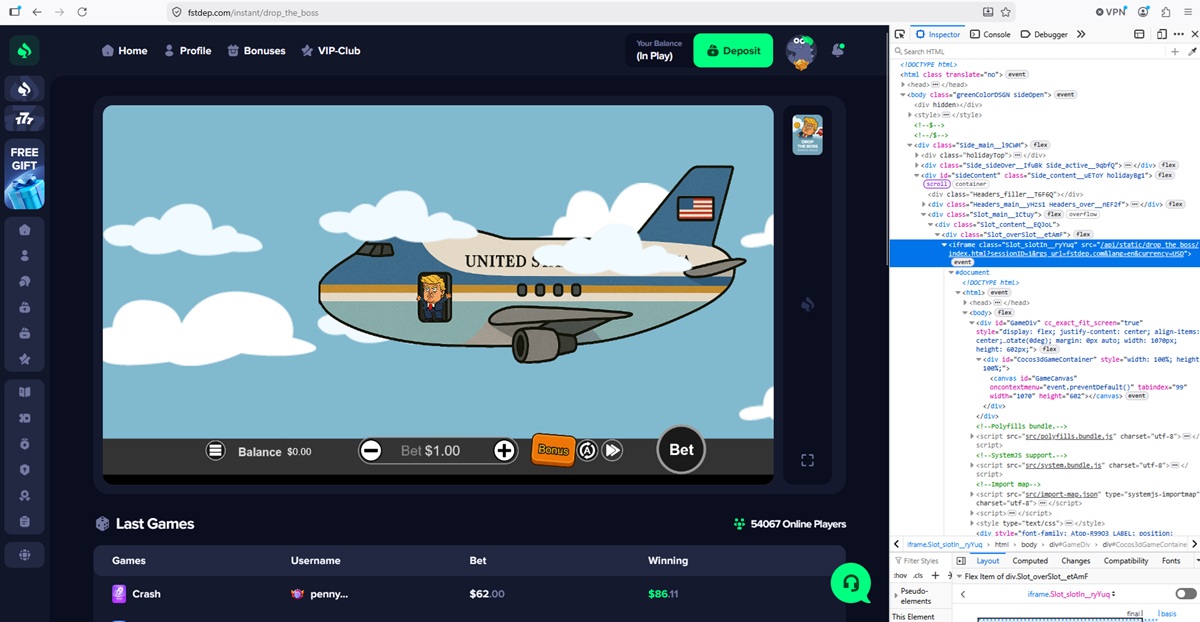Open the Computed tab in sidebar

coord(1030,561)
